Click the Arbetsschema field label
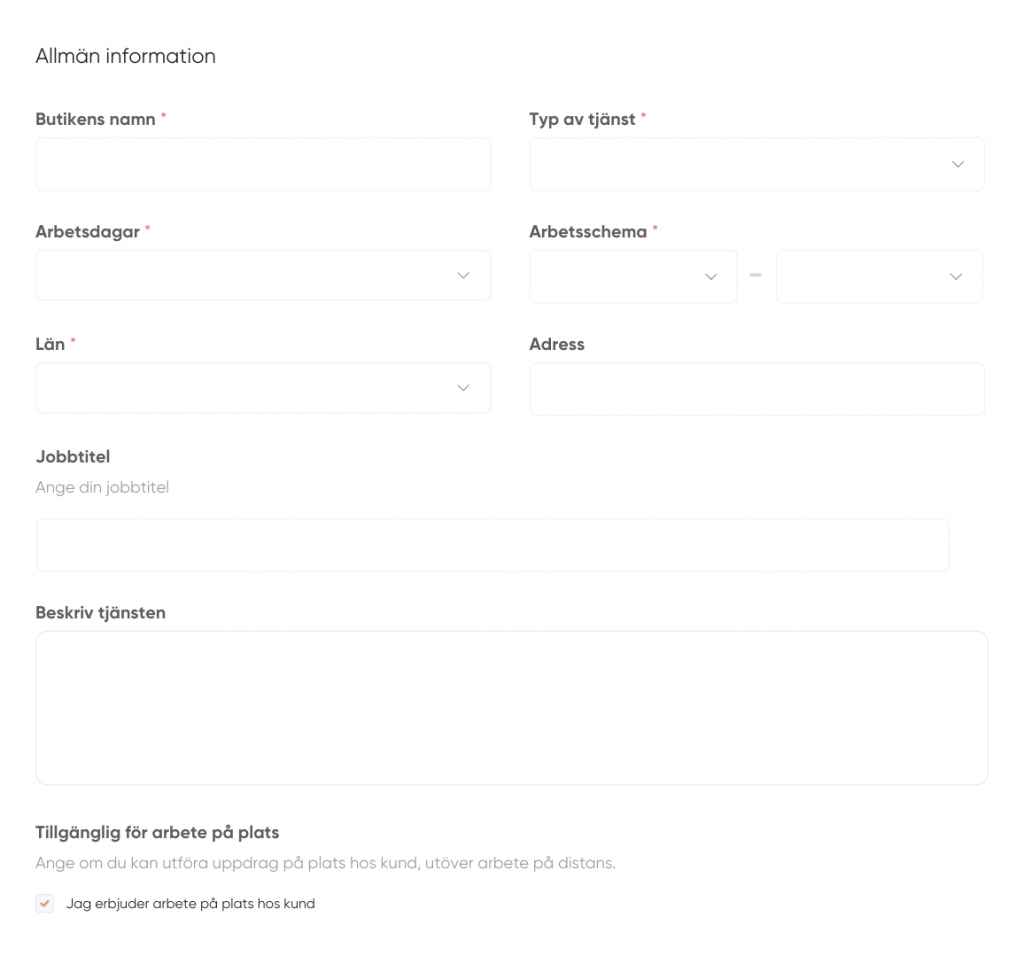1024x956 pixels. tap(588, 231)
